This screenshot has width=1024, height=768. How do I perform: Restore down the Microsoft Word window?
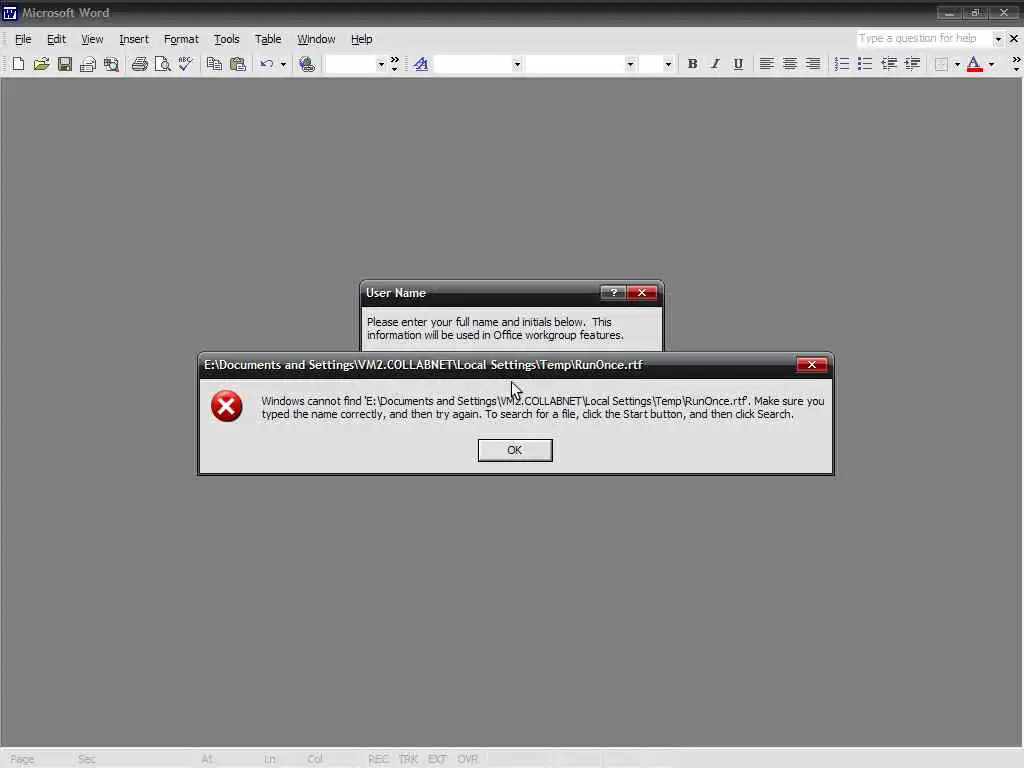click(975, 12)
